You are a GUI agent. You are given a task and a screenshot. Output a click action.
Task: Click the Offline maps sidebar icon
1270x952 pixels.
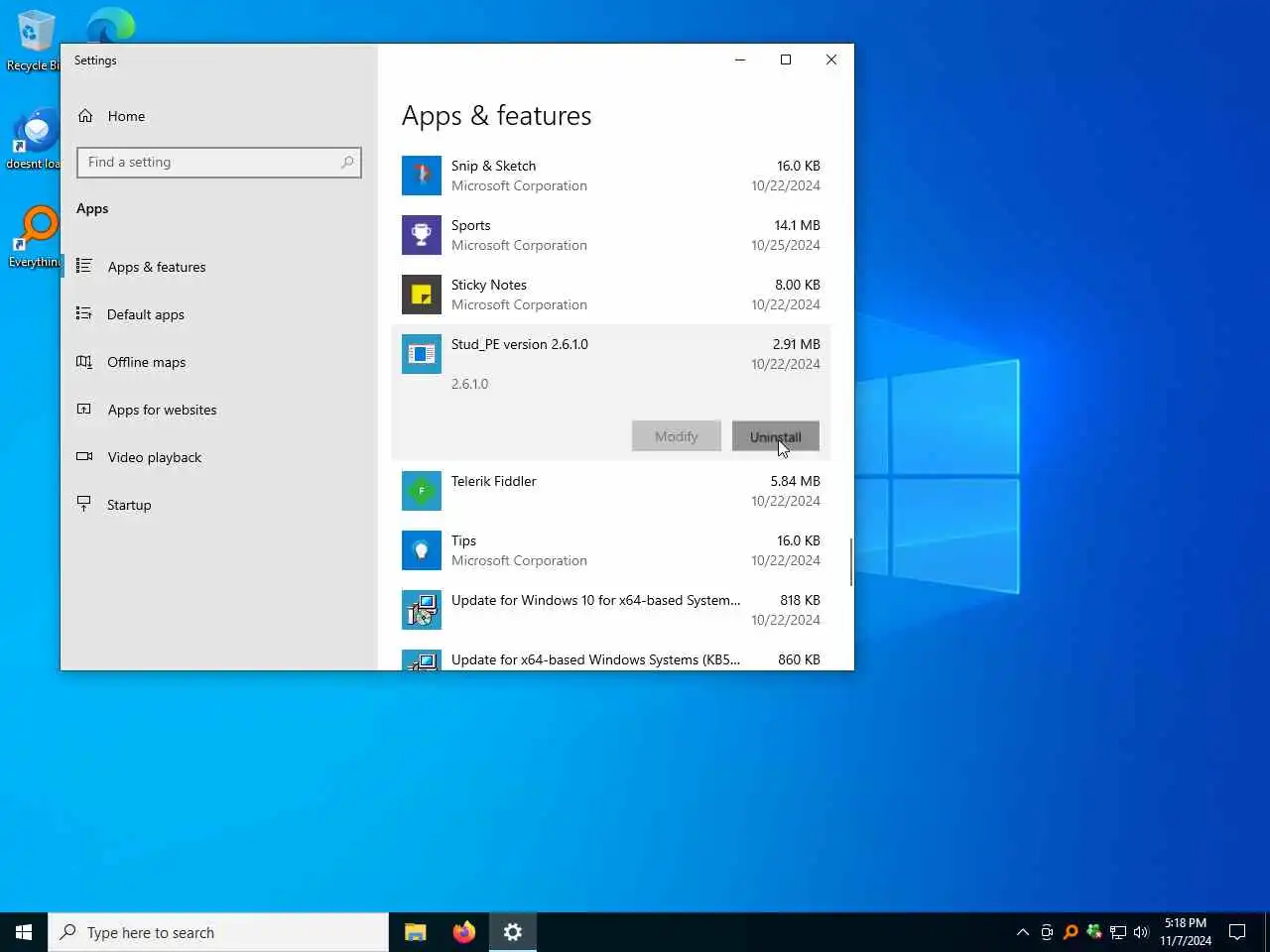(x=84, y=362)
